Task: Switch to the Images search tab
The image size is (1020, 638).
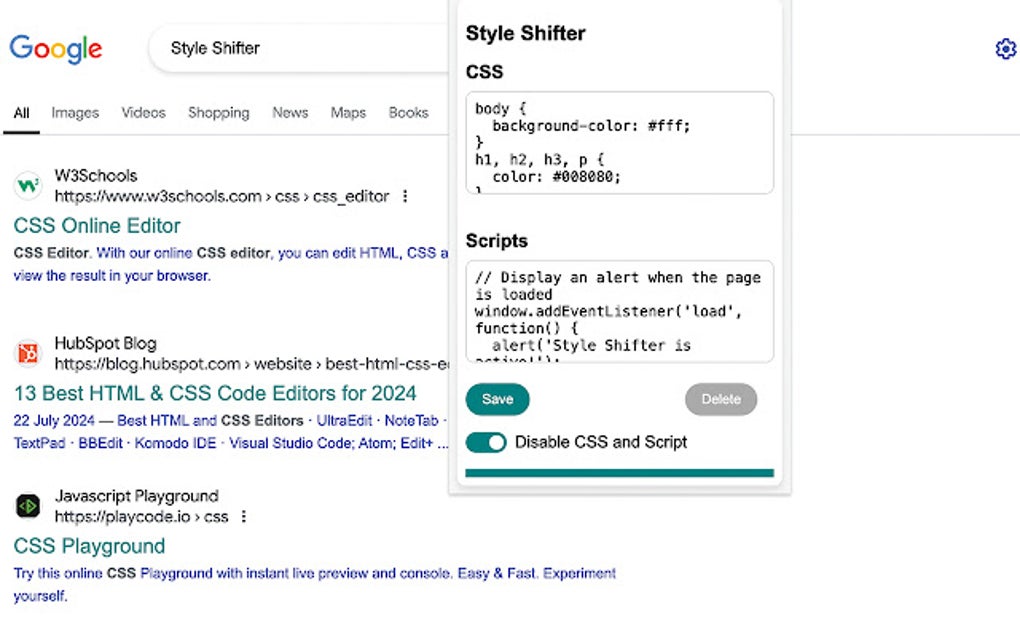Action: click(x=75, y=113)
